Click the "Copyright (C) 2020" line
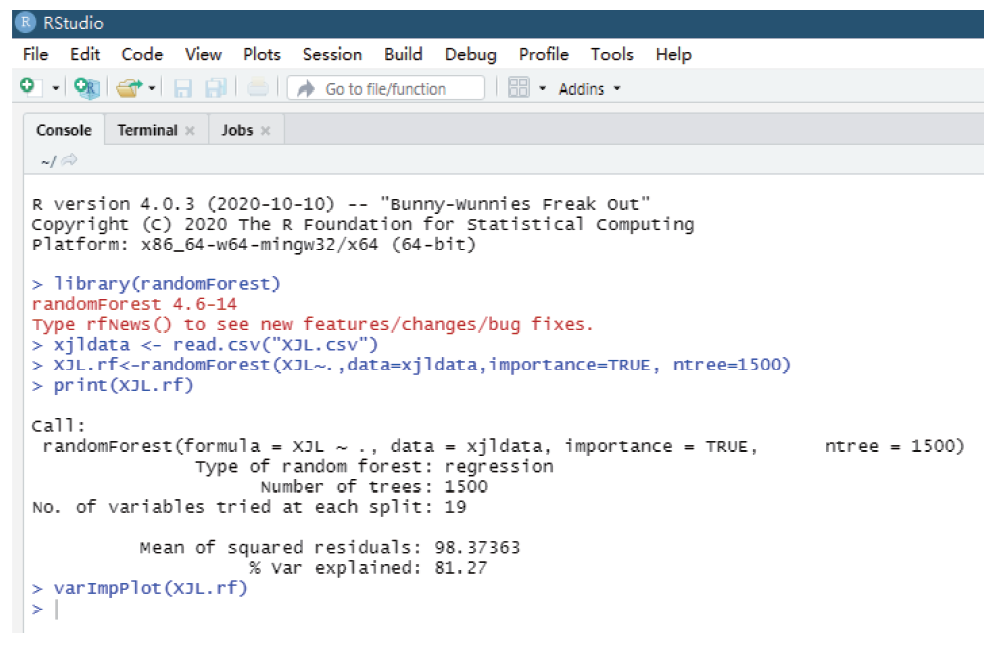This screenshot has height=646, width=1000. pyautogui.click(x=363, y=224)
